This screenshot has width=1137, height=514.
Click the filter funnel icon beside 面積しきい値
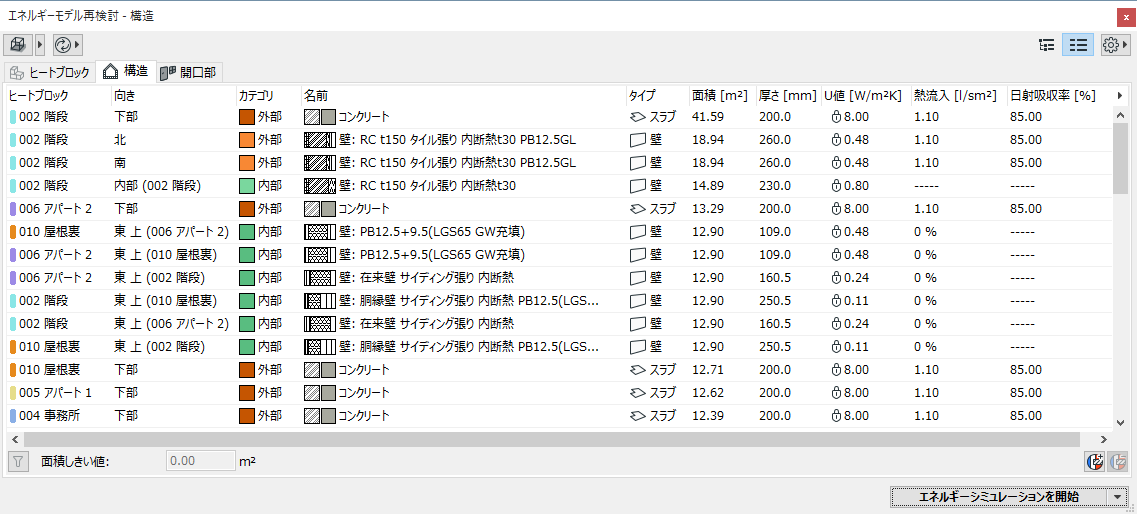(19, 460)
